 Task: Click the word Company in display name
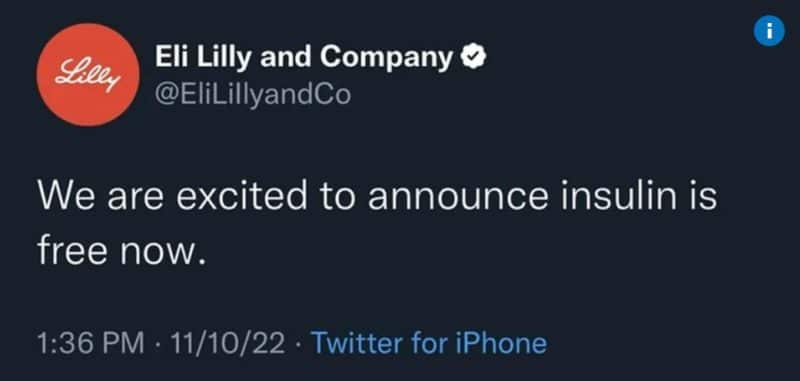(386, 59)
